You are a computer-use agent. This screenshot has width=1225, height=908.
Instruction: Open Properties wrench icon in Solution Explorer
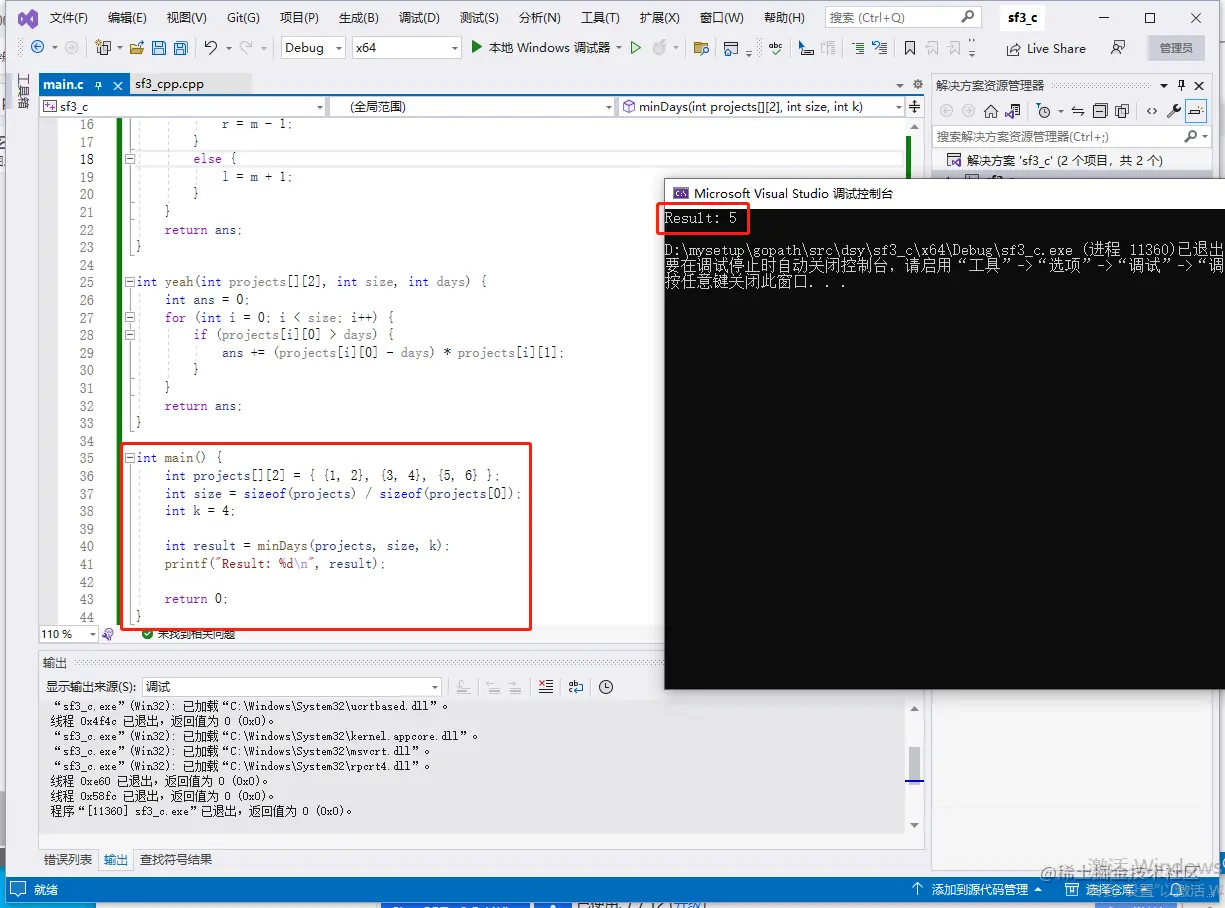coord(1174,111)
